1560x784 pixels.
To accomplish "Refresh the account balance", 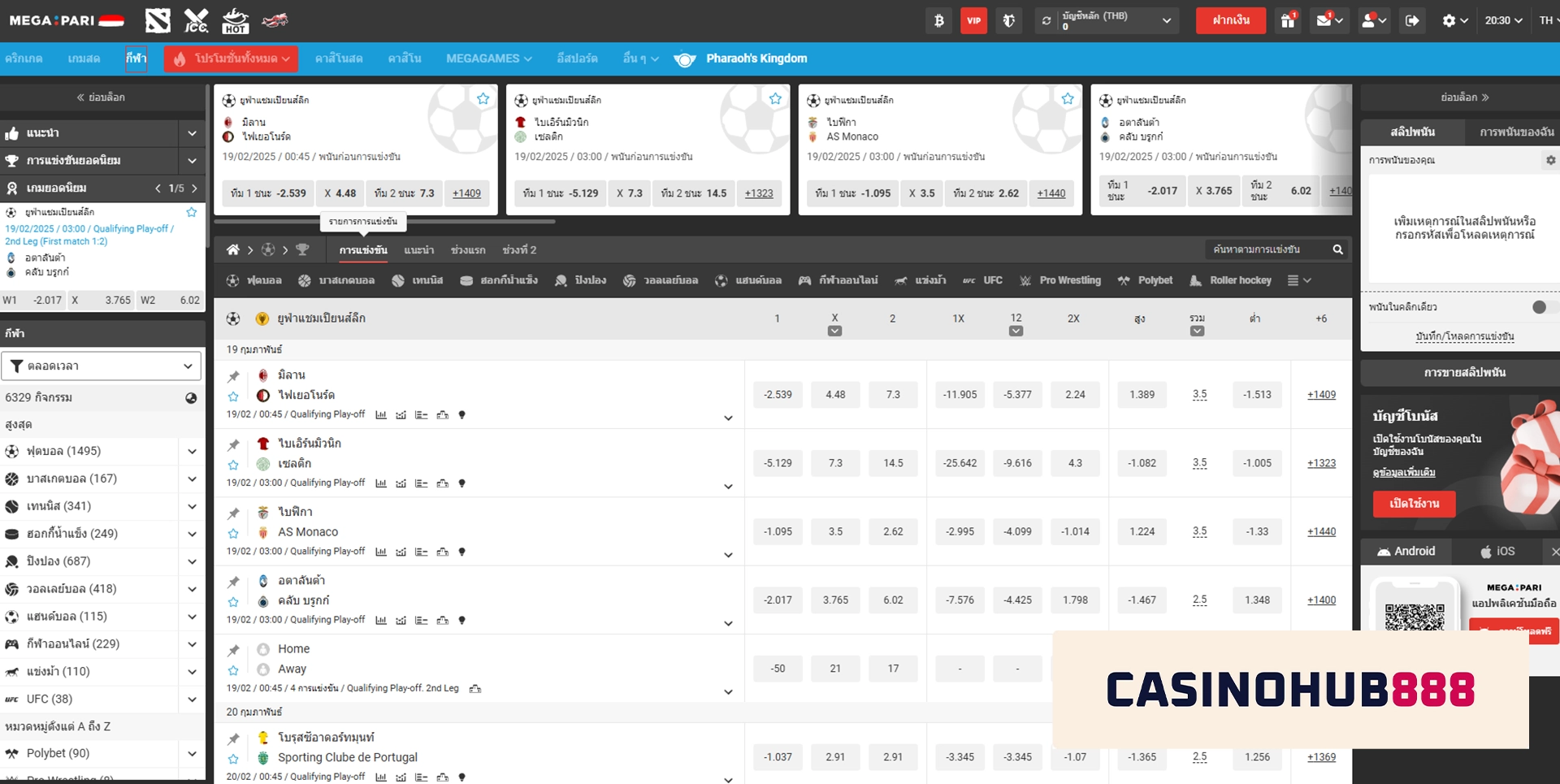I will click(x=1046, y=21).
